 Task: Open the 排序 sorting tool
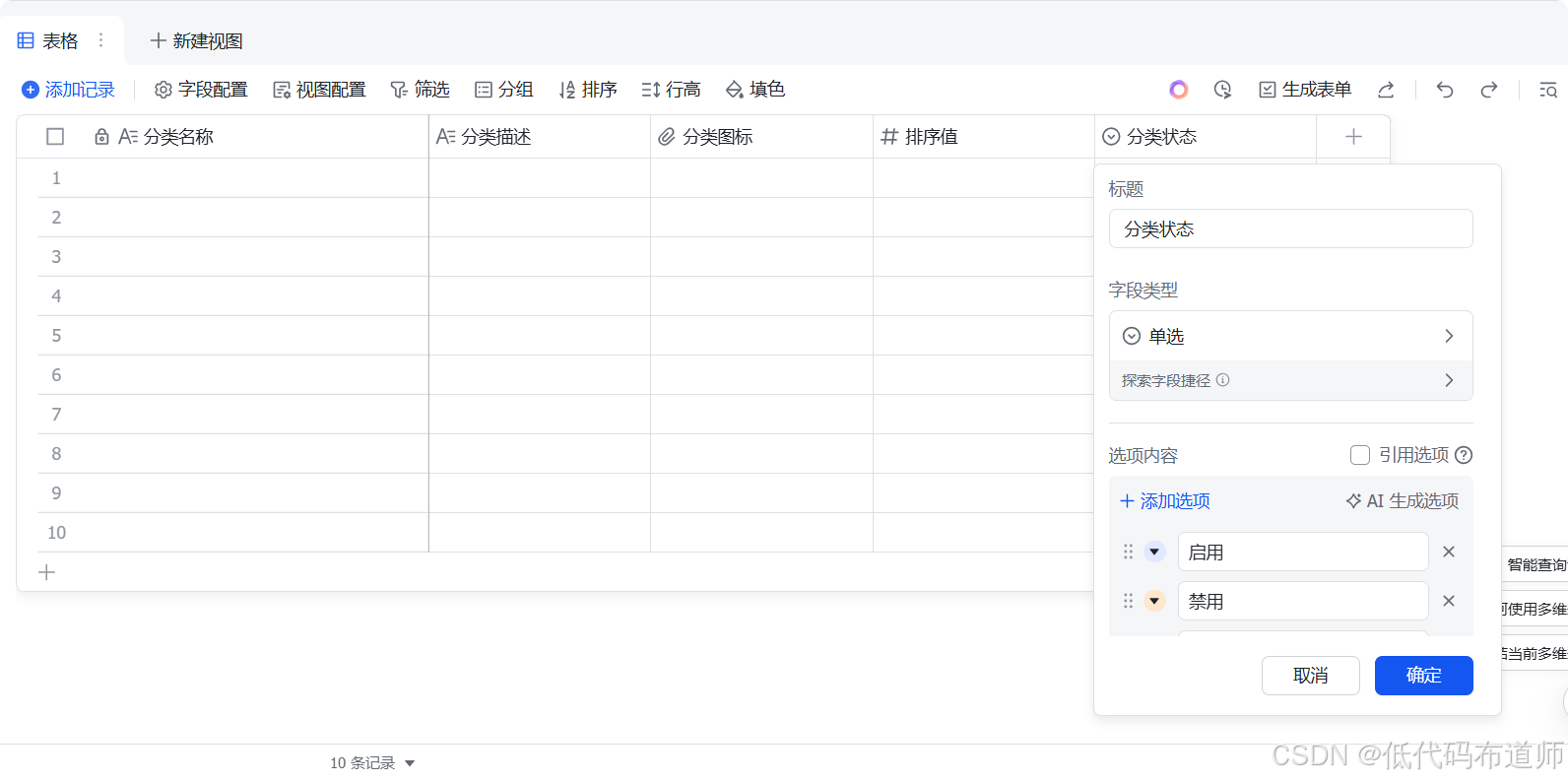click(588, 90)
